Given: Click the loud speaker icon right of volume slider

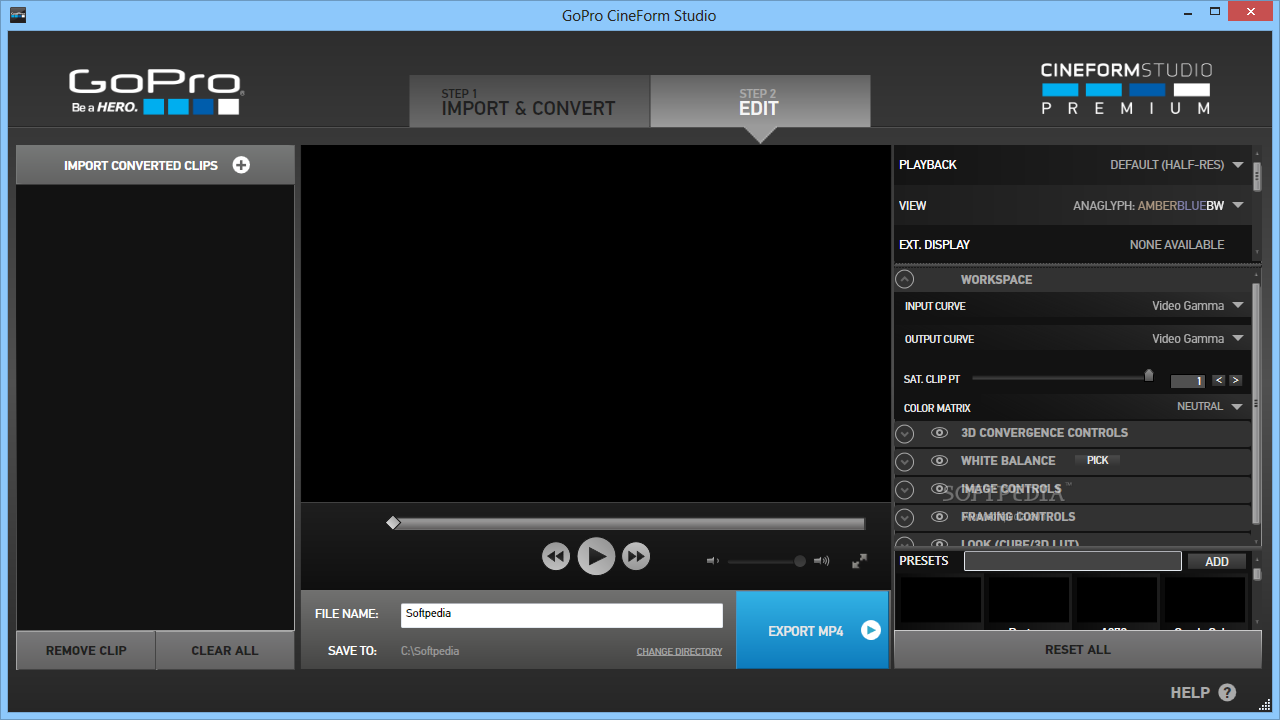Looking at the screenshot, I should (x=822, y=561).
